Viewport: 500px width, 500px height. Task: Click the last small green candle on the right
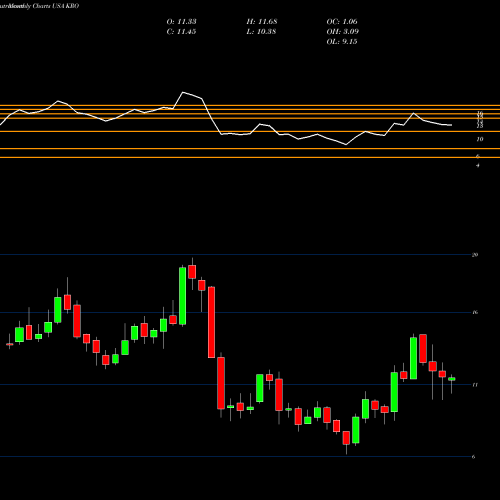pyautogui.click(x=452, y=379)
